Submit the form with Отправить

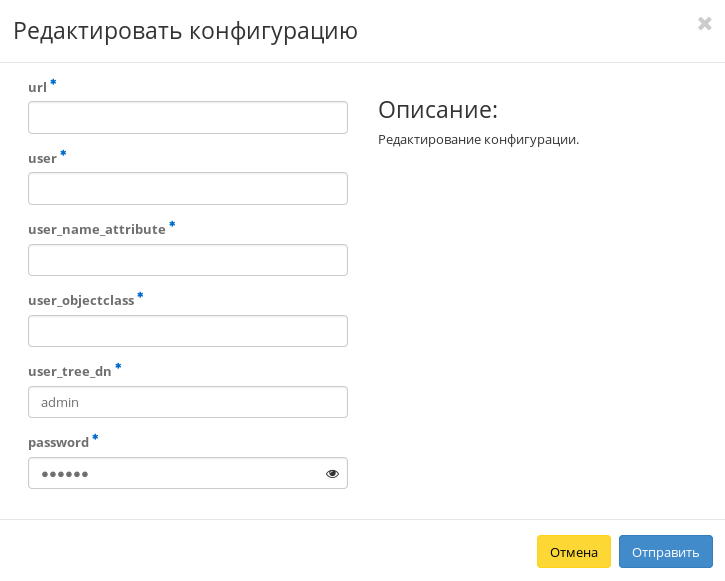tap(665, 552)
